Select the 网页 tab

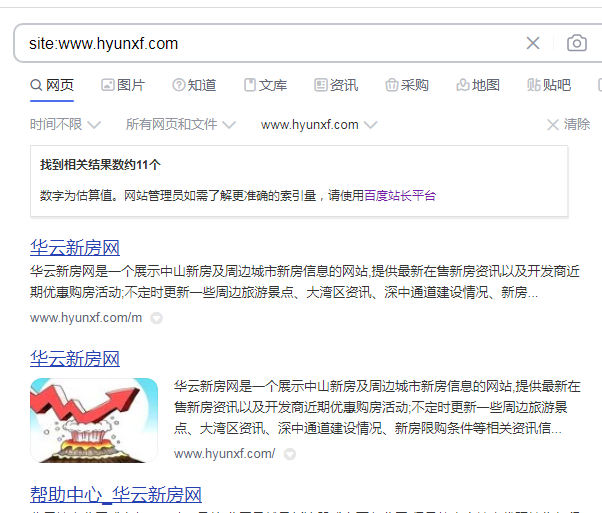(x=52, y=85)
